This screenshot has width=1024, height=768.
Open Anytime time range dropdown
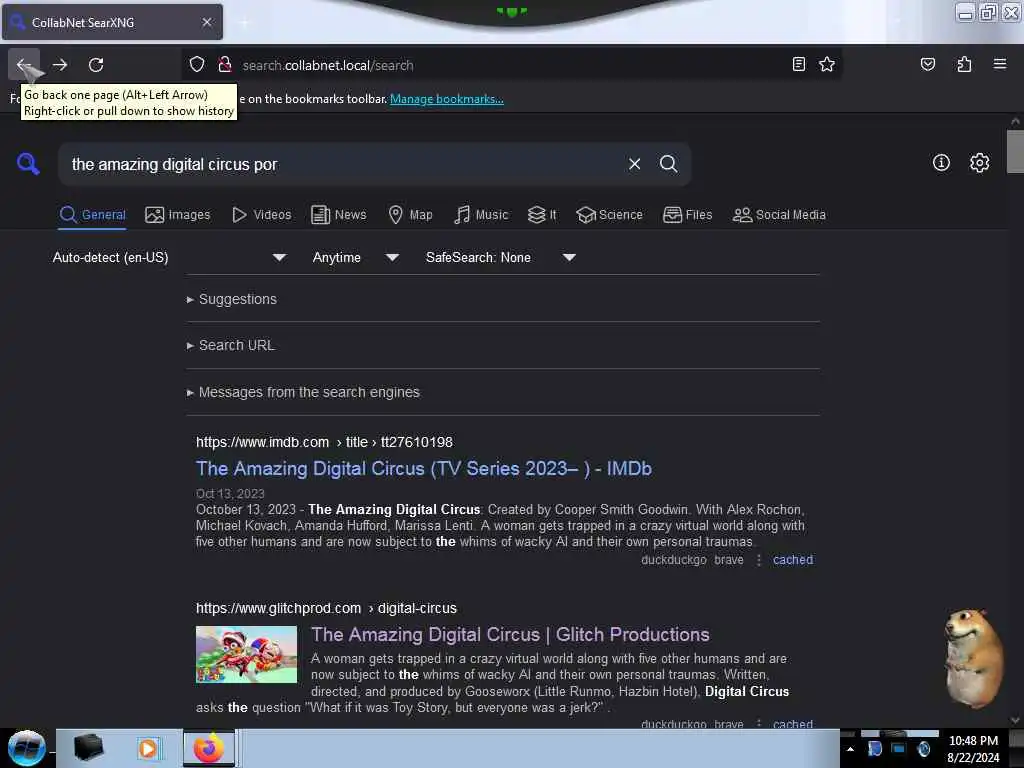[356, 257]
